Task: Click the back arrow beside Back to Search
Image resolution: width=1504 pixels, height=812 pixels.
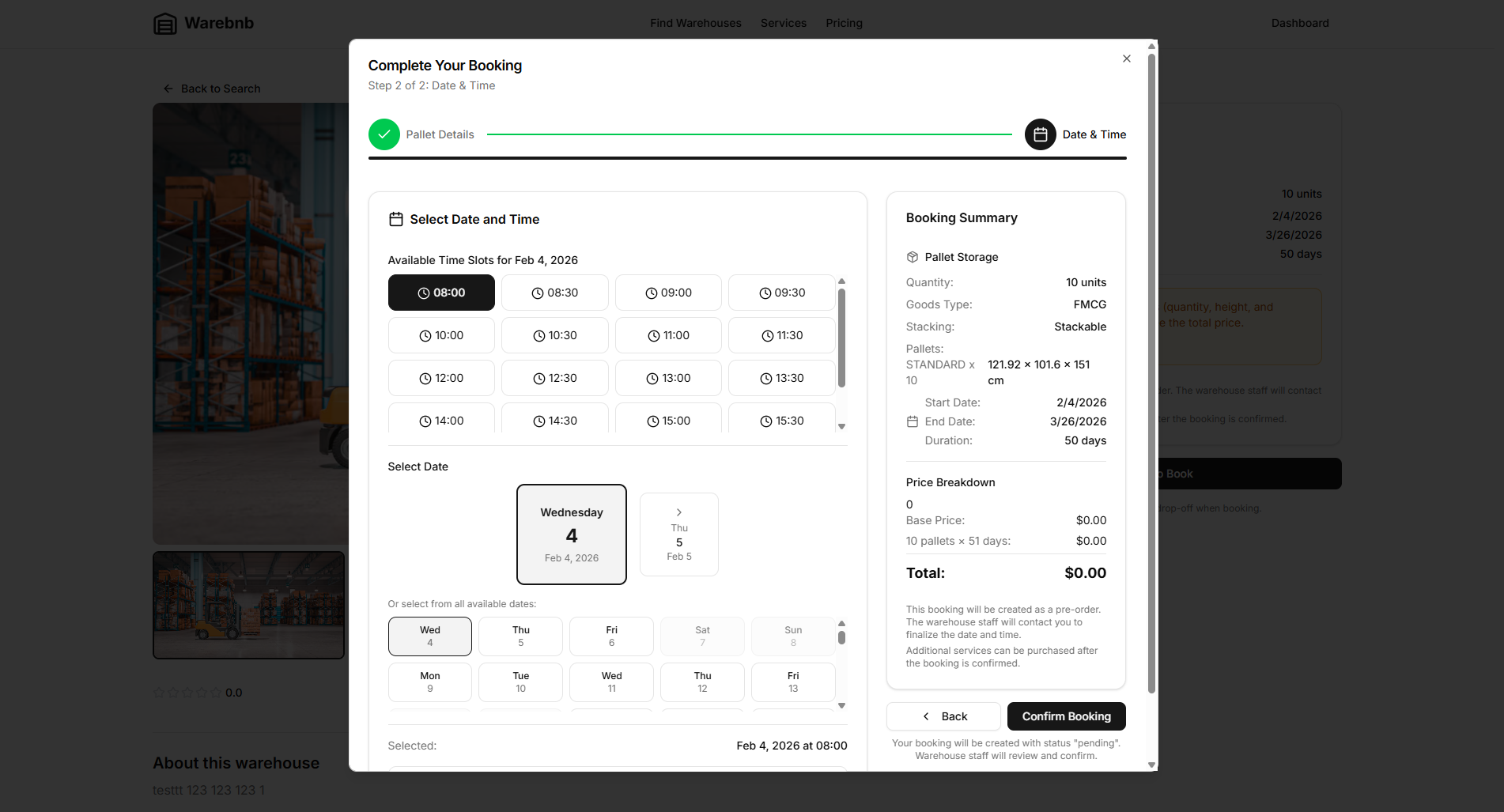Action: [168, 88]
